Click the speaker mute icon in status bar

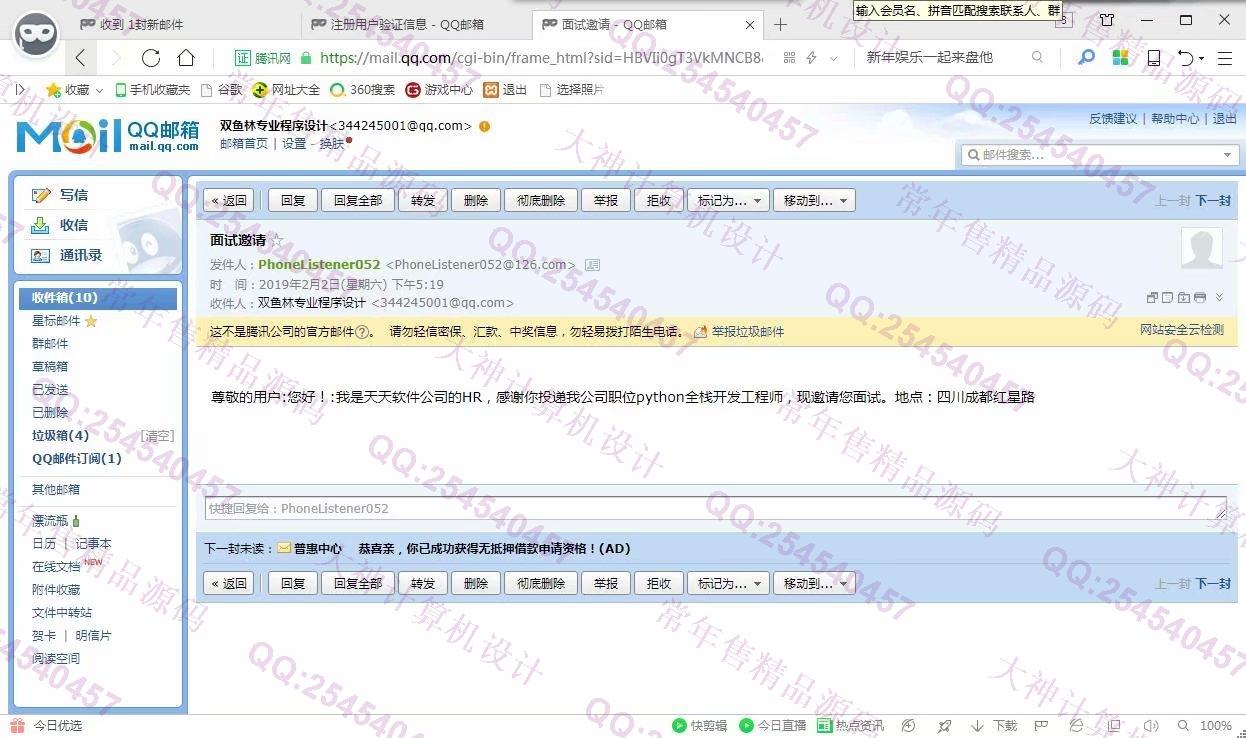point(1151,726)
